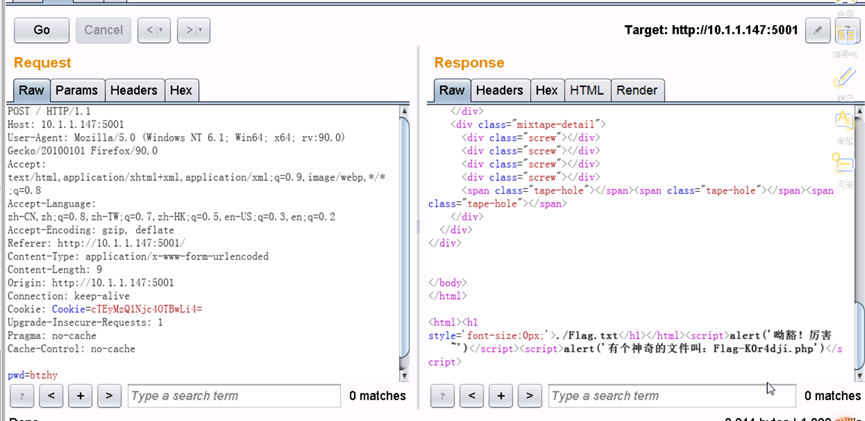Select the Response Raw tab

pos(452,90)
